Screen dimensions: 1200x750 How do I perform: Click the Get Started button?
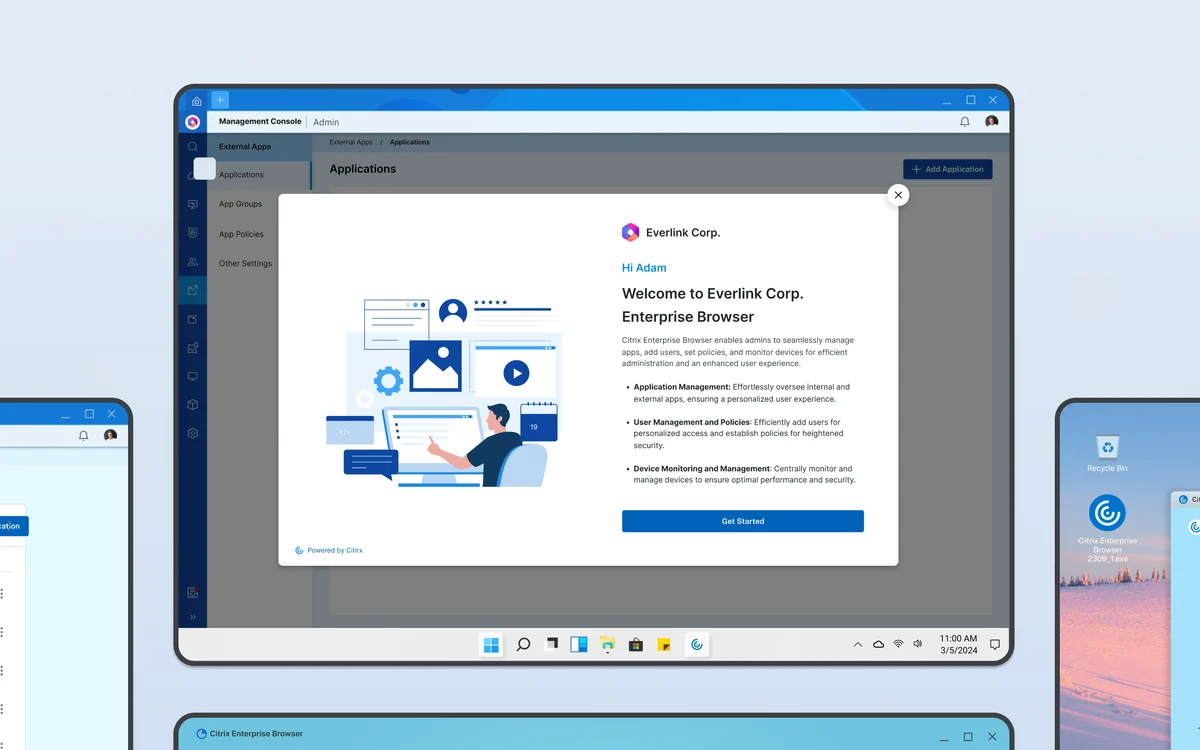(x=743, y=521)
